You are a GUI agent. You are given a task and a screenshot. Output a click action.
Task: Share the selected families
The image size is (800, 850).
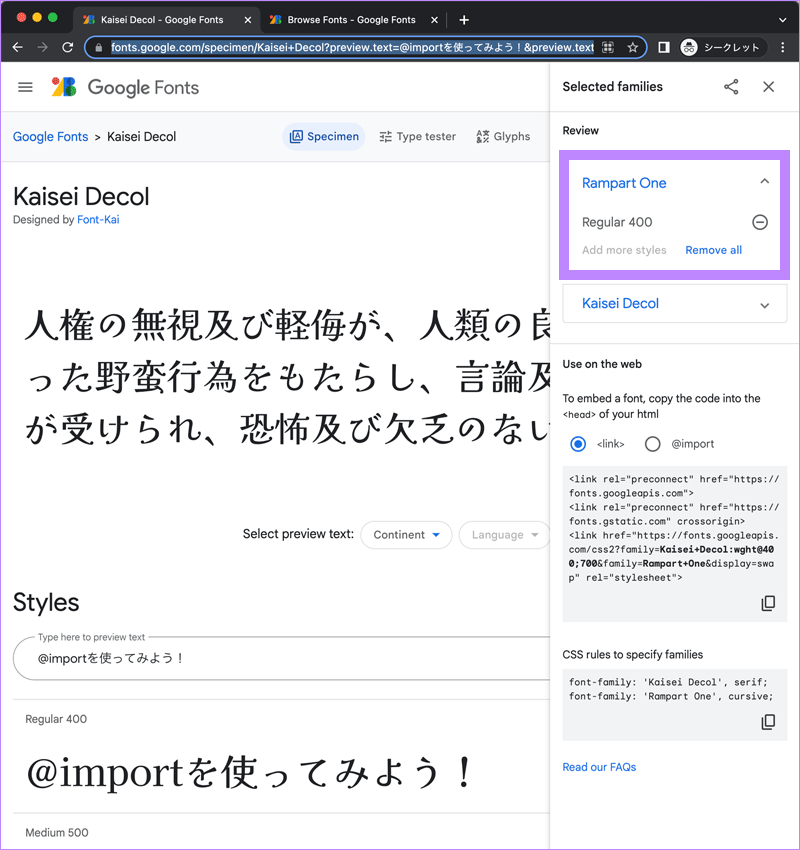pyautogui.click(x=731, y=87)
